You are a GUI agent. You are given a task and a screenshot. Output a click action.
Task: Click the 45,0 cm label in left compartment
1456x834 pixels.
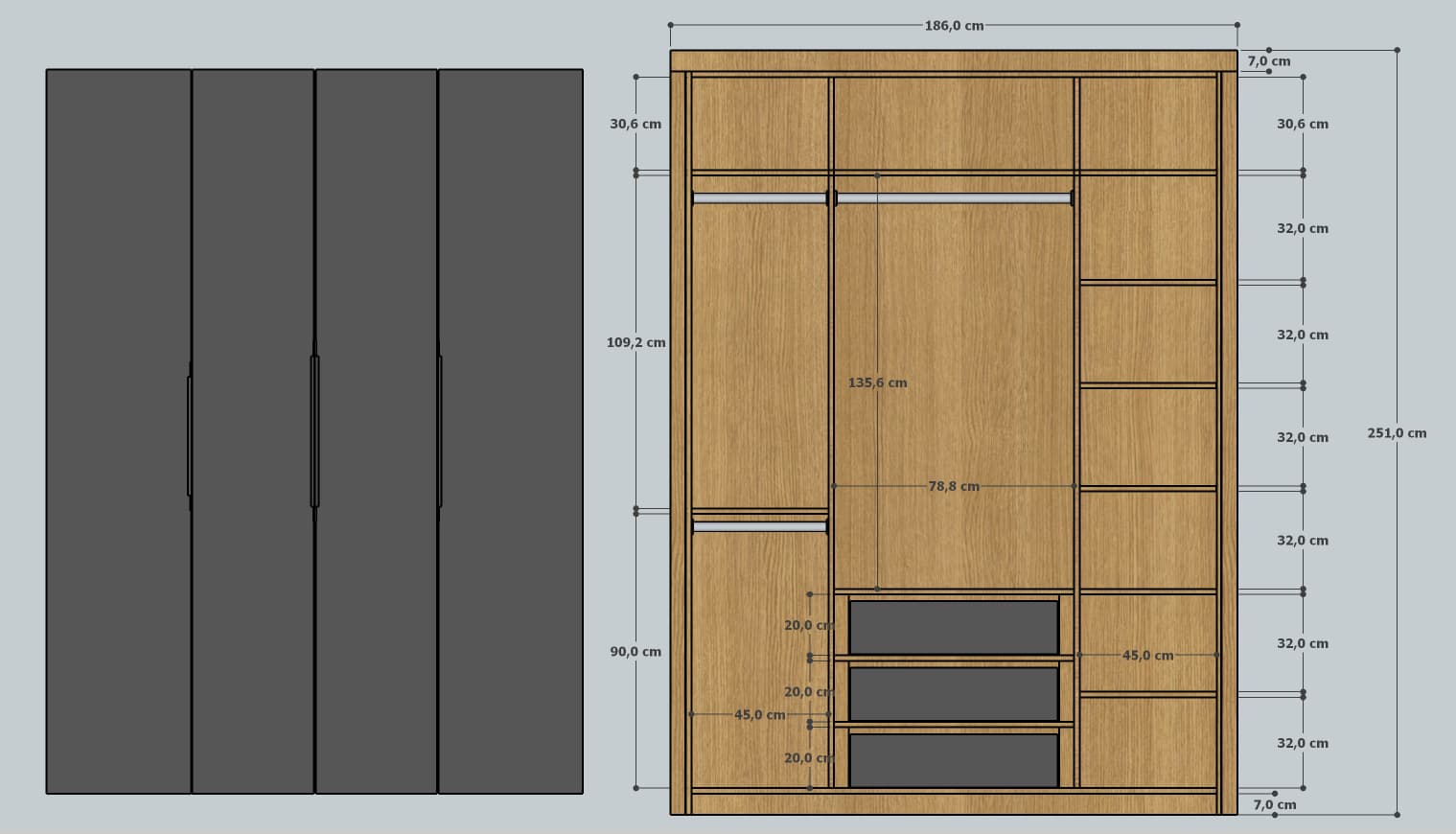pos(760,714)
